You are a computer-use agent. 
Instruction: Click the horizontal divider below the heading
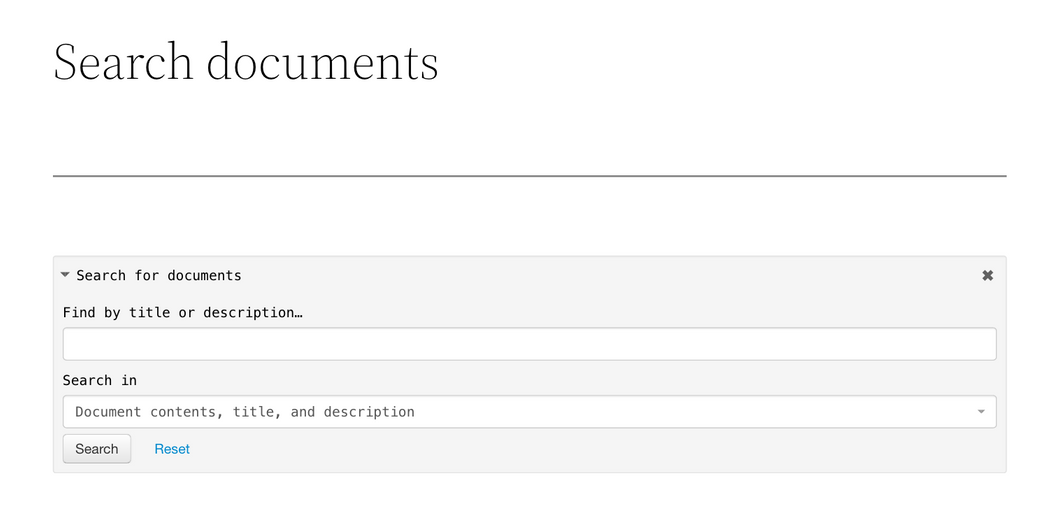click(529, 176)
